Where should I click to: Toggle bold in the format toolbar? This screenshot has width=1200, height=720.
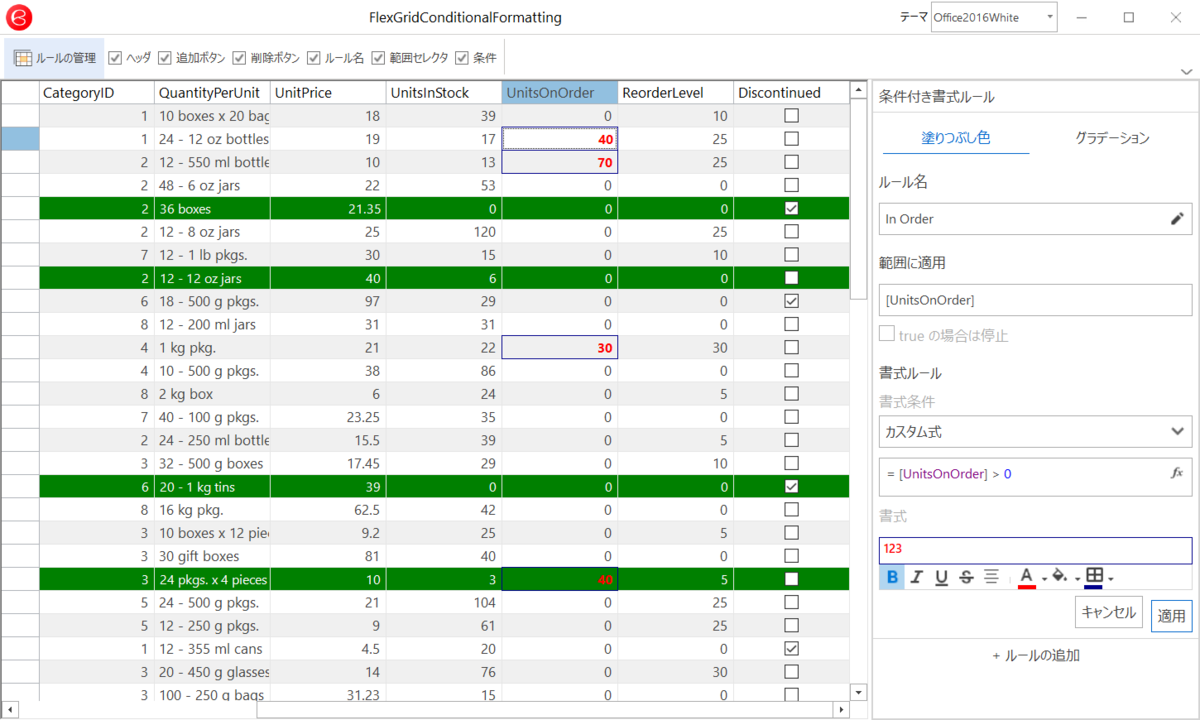[x=891, y=577]
